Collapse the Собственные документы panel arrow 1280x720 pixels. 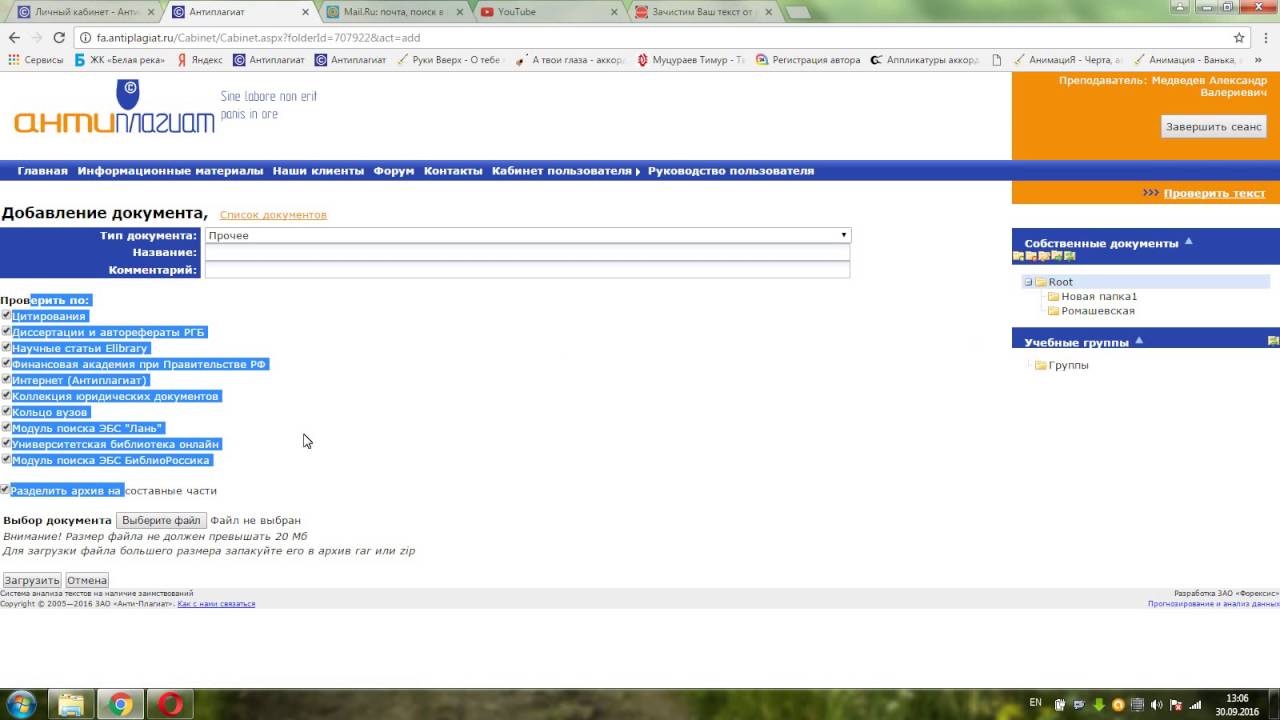(1189, 242)
